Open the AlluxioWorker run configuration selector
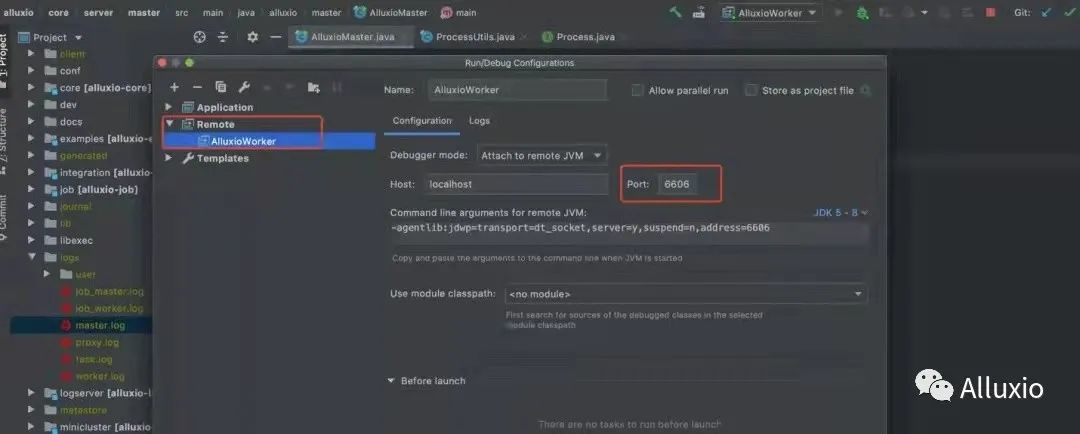The image size is (1080, 434). pyautogui.click(x=770, y=12)
